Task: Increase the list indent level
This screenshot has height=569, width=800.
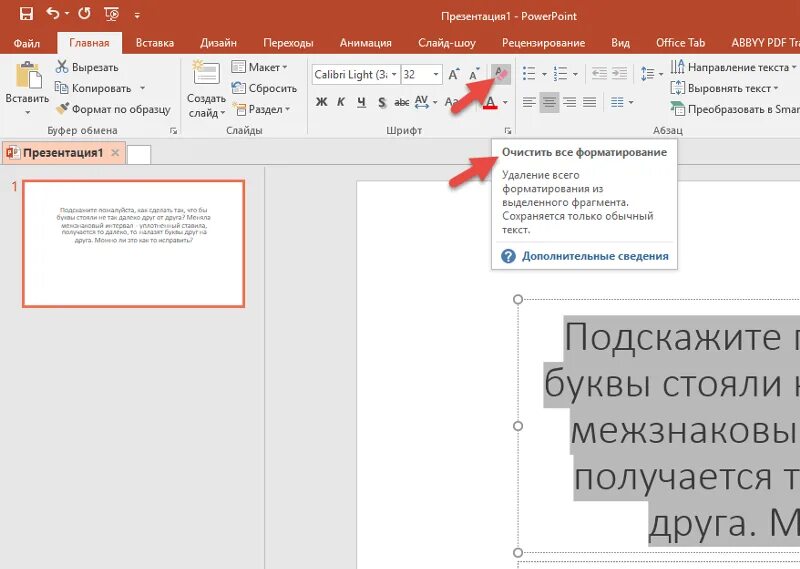Action: [x=619, y=74]
